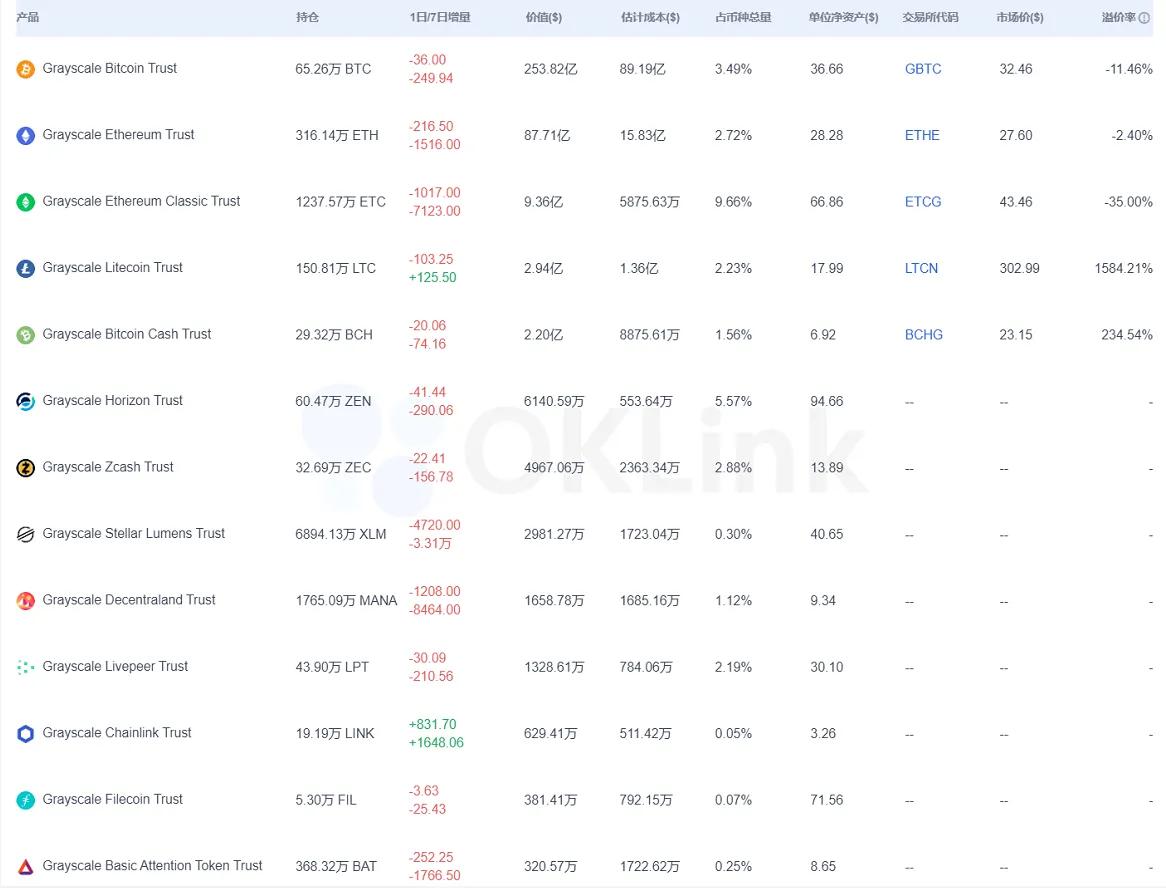Viewport: 1166px width, 888px height.
Task: Click the 1日/7日增量 column header
Action: (x=439, y=17)
